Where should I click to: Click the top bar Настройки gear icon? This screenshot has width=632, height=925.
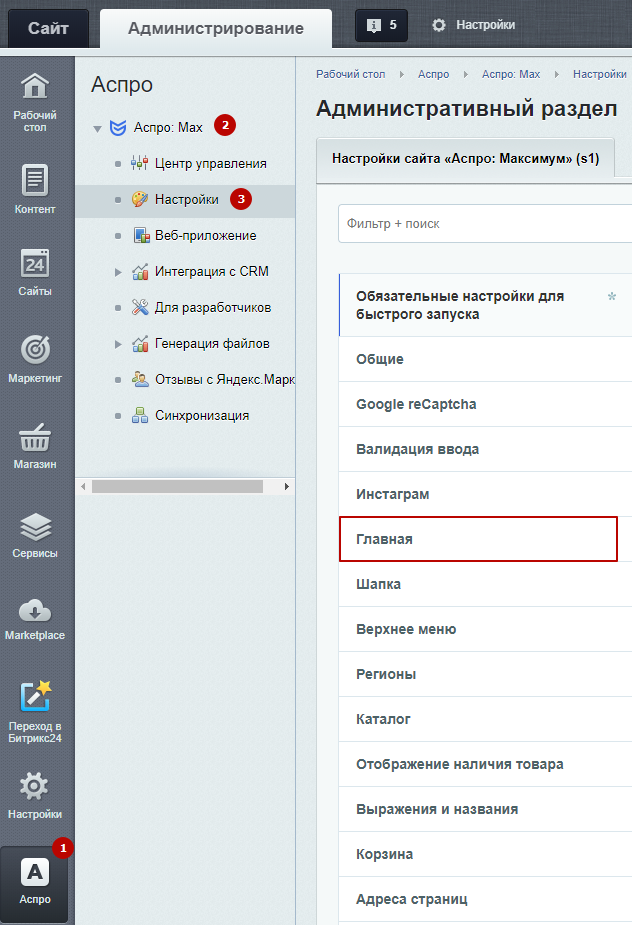tap(438, 25)
